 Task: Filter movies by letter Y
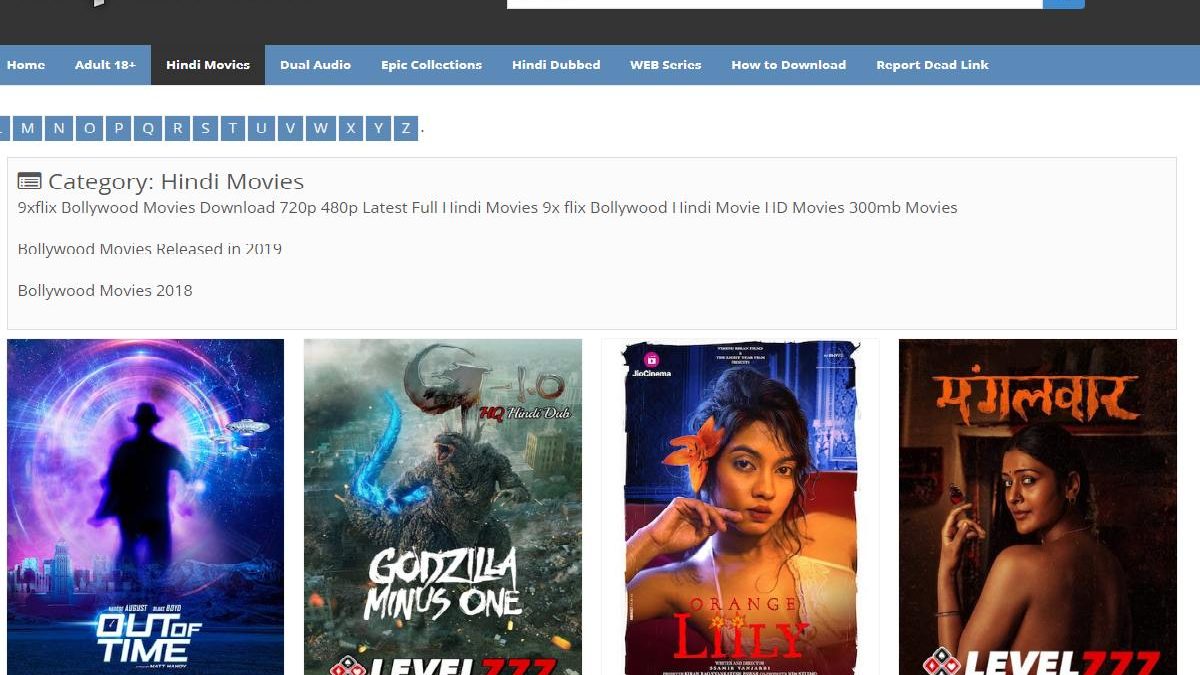[378, 128]
